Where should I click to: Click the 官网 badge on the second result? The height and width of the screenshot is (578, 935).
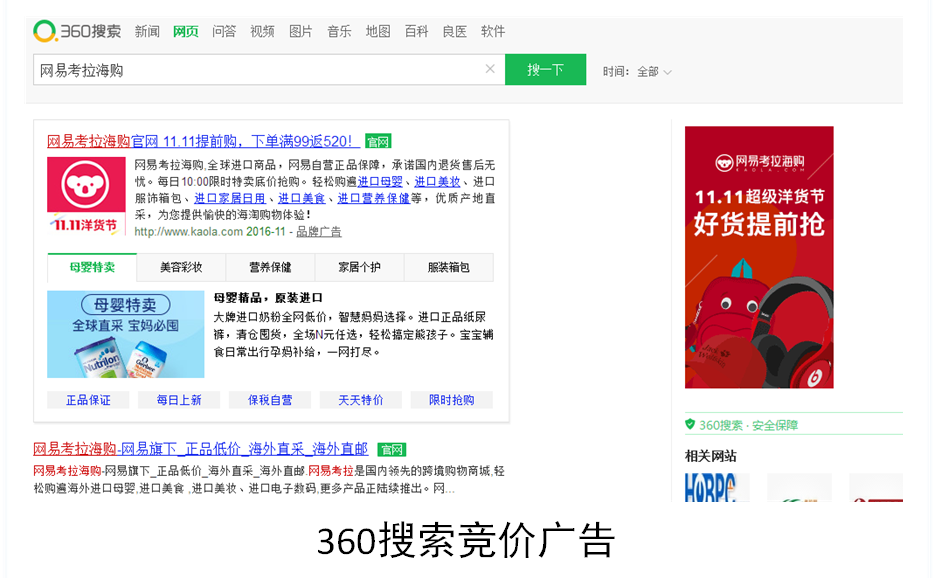click(391, 449)
